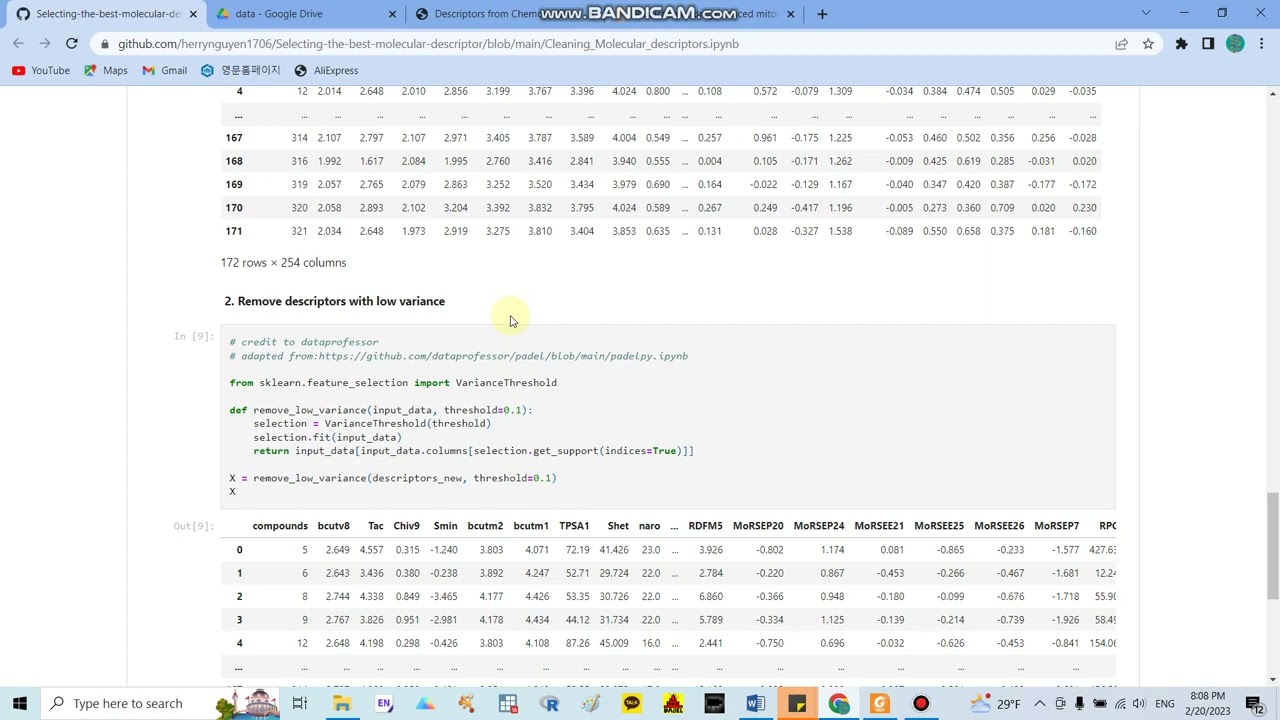Screen dimensions: 1280x720
Task: Open the orange G app on the taskbar
Action: 879,704
